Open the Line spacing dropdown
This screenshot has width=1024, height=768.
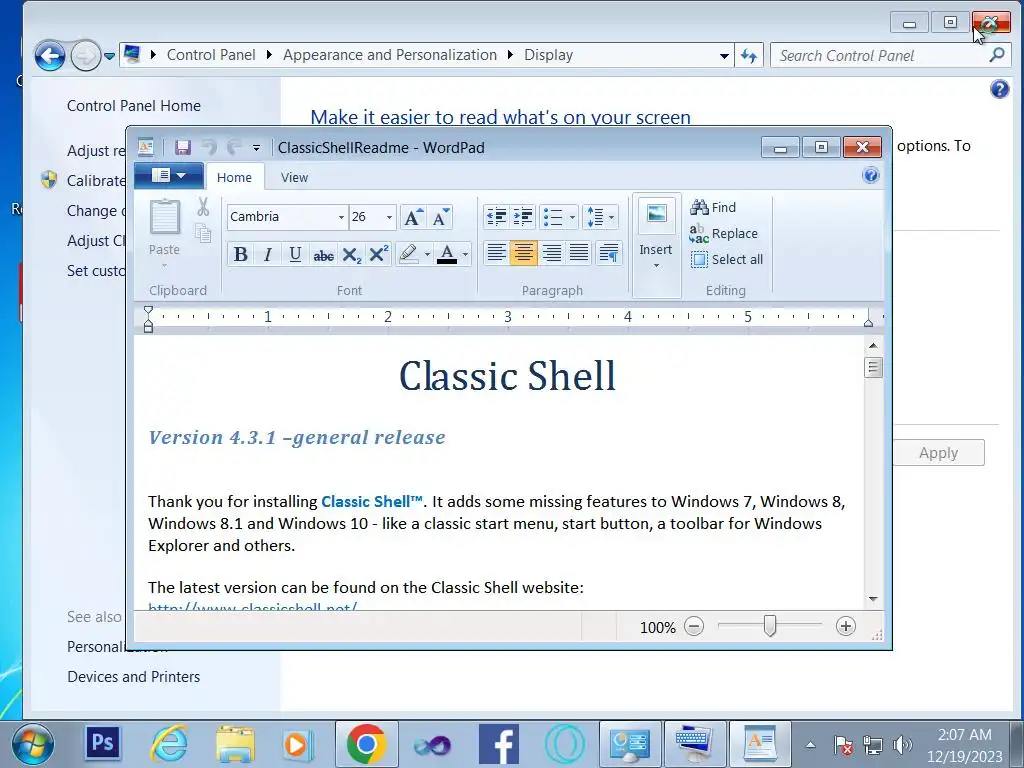pyautogui.click(x=600, y=217)
